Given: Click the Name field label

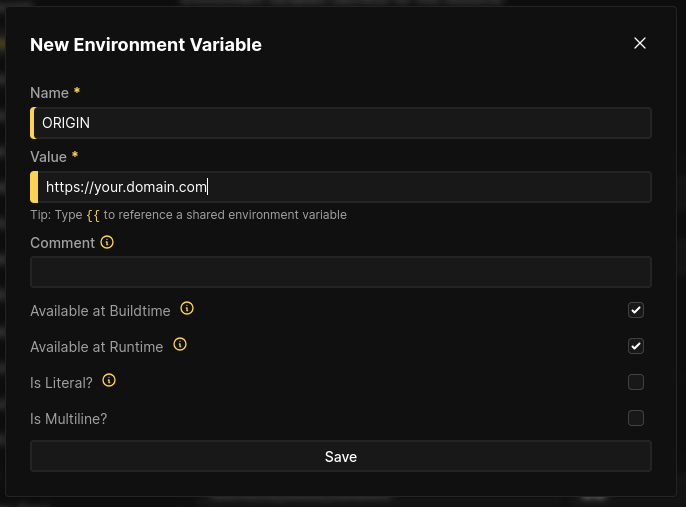Looking at the screenshot, I should pyautogui.click(x=49, y=93).
